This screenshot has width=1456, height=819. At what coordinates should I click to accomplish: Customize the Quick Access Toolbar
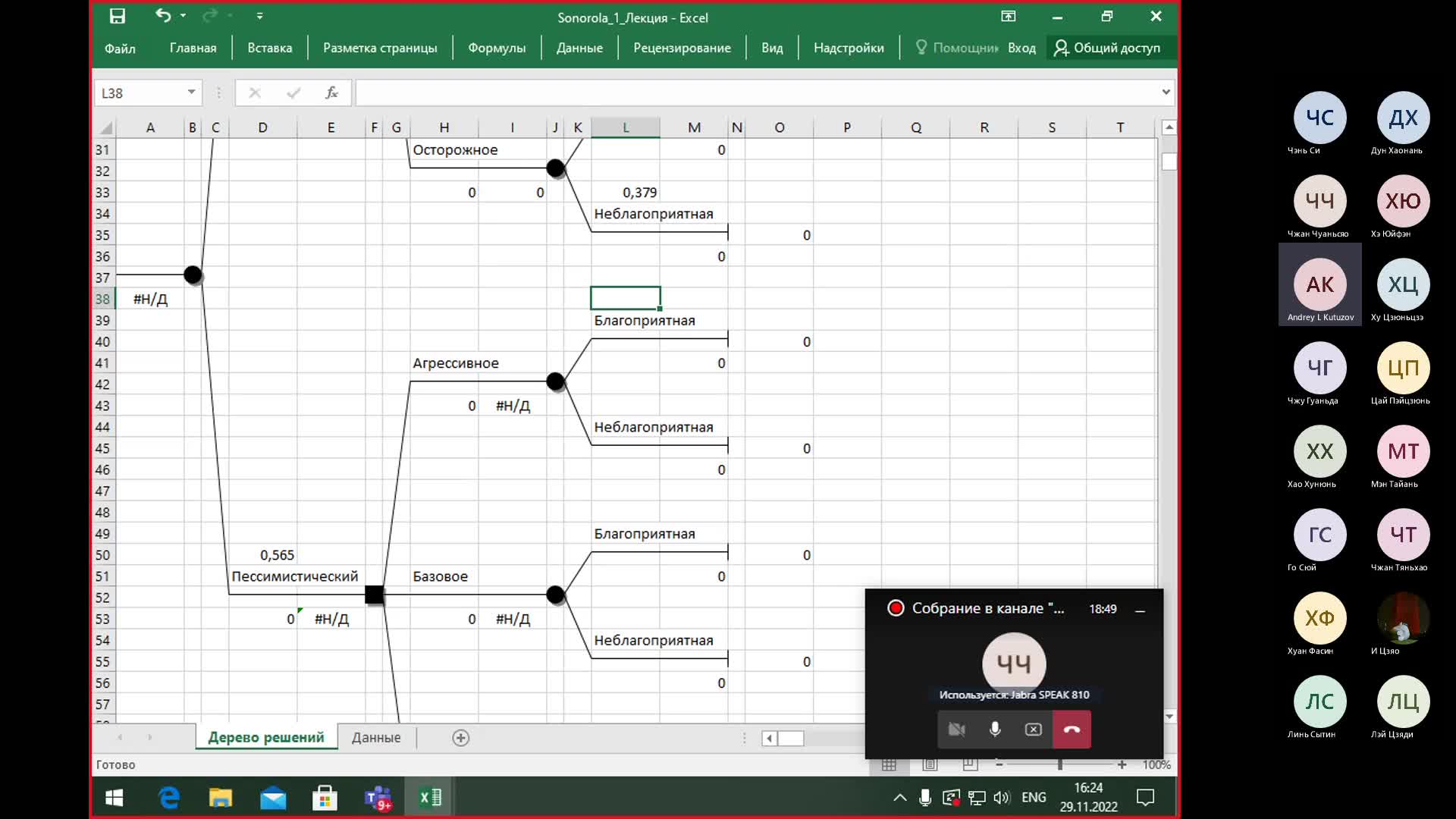[260, 16]
